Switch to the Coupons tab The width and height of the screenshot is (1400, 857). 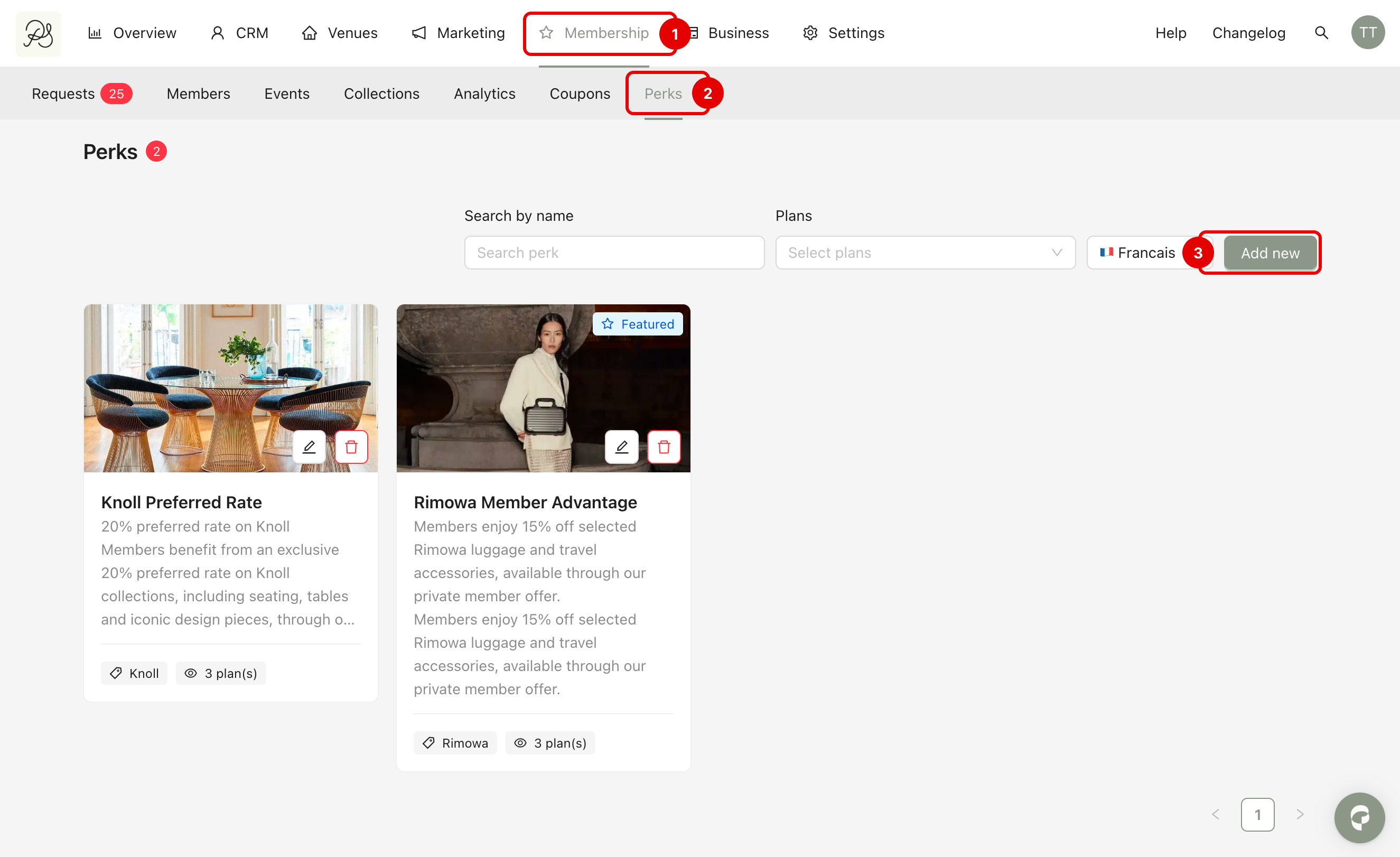click(x=580, y=93)
